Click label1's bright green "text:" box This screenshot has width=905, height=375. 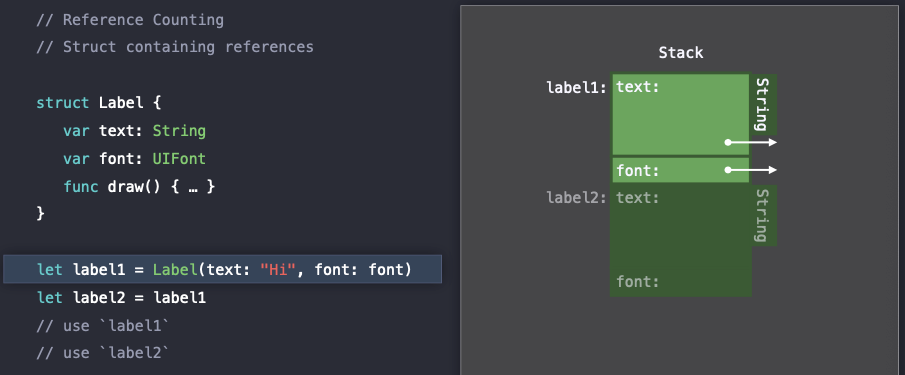pyautogui.click(x=680, y=114)
